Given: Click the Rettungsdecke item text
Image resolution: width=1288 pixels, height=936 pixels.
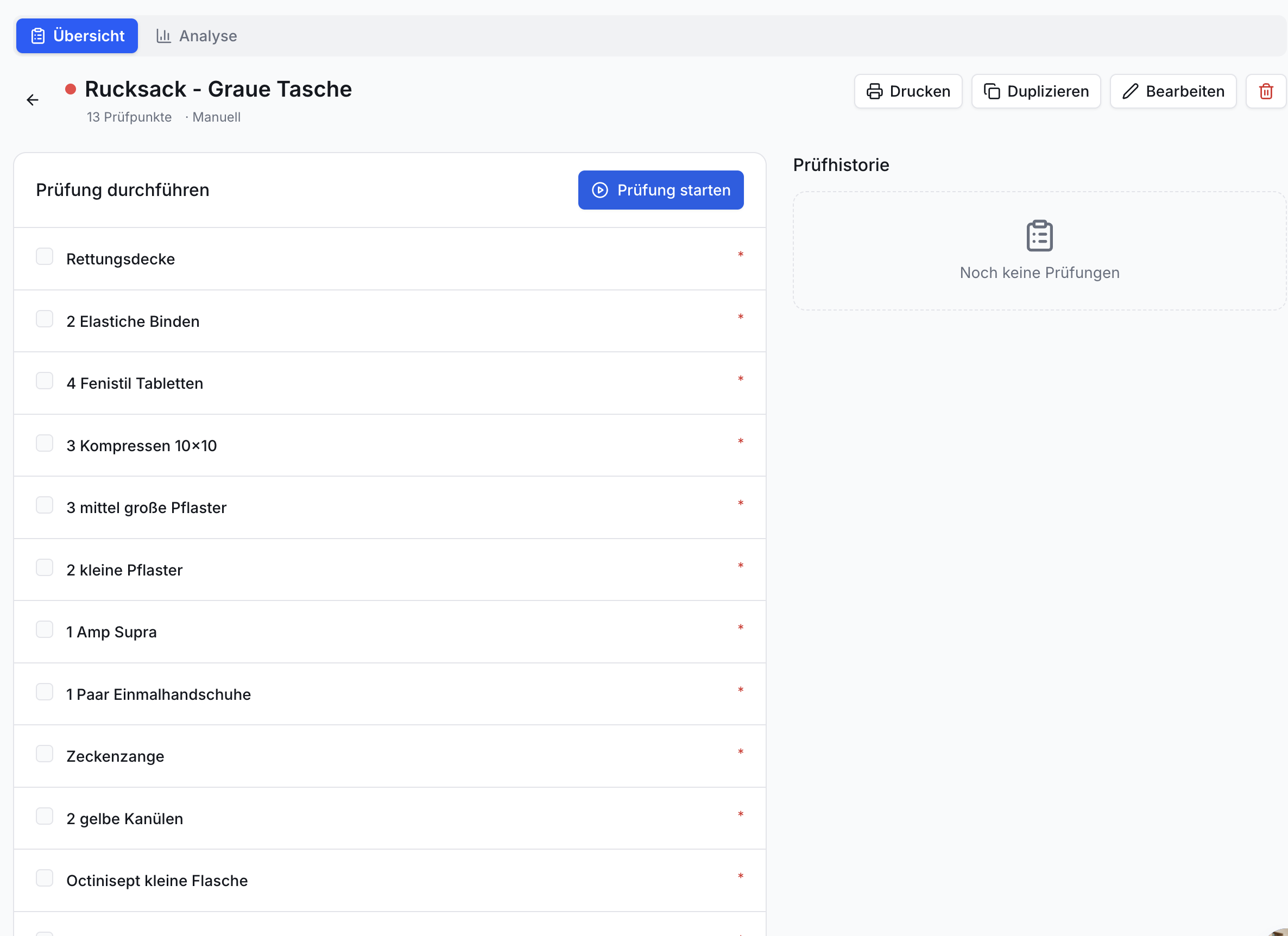Looking at the screenshot, I should (x=121, y=259).
